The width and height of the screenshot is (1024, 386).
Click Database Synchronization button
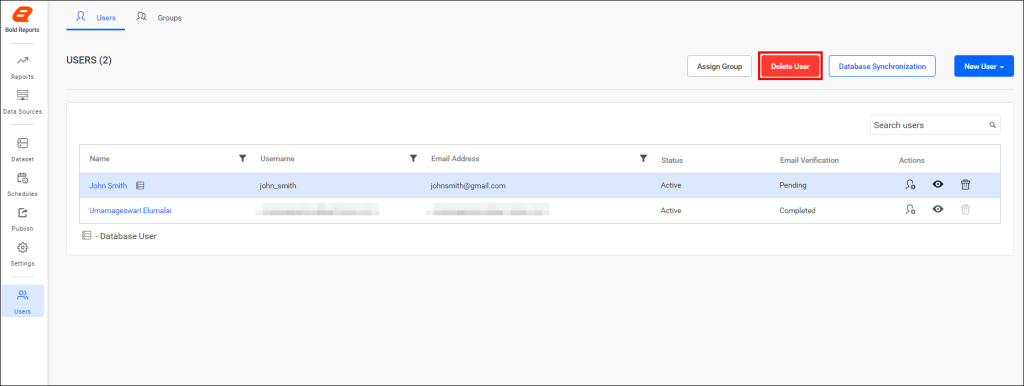[x=882, y=66]
